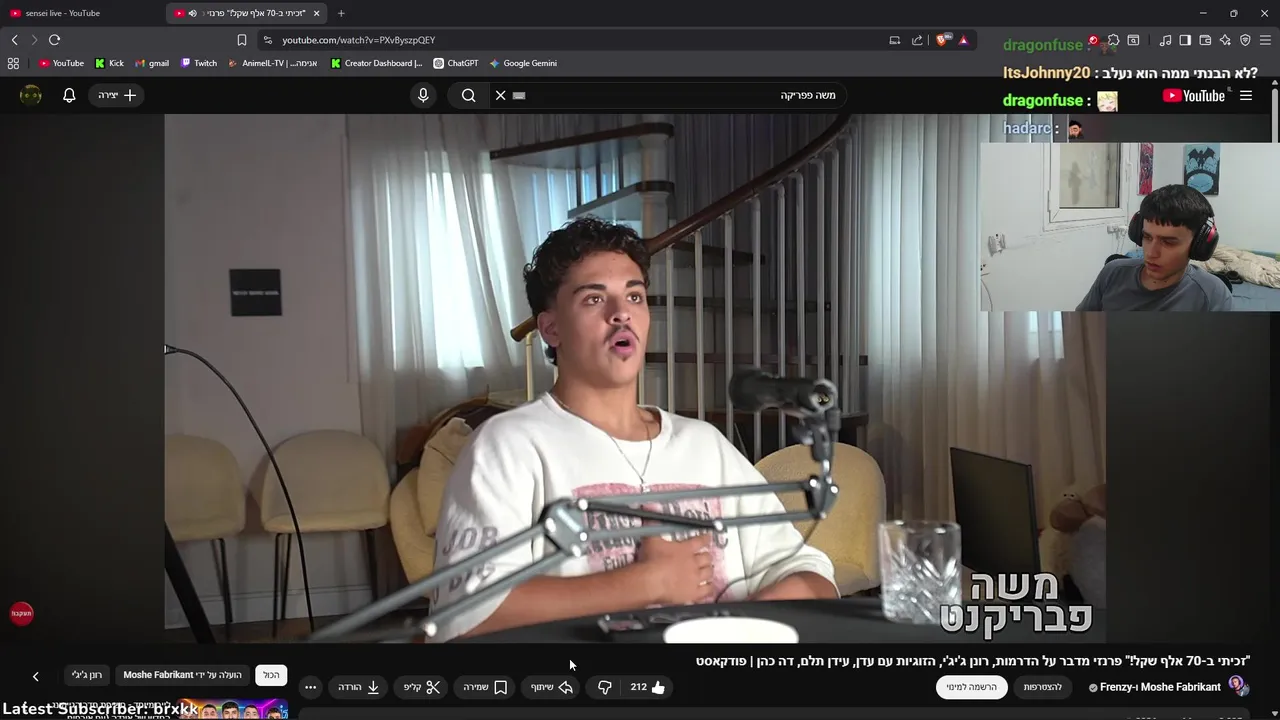The height and width of the screenshot is (720, 1280).
Task: Close the active video tab
Action: pos(317,13)
